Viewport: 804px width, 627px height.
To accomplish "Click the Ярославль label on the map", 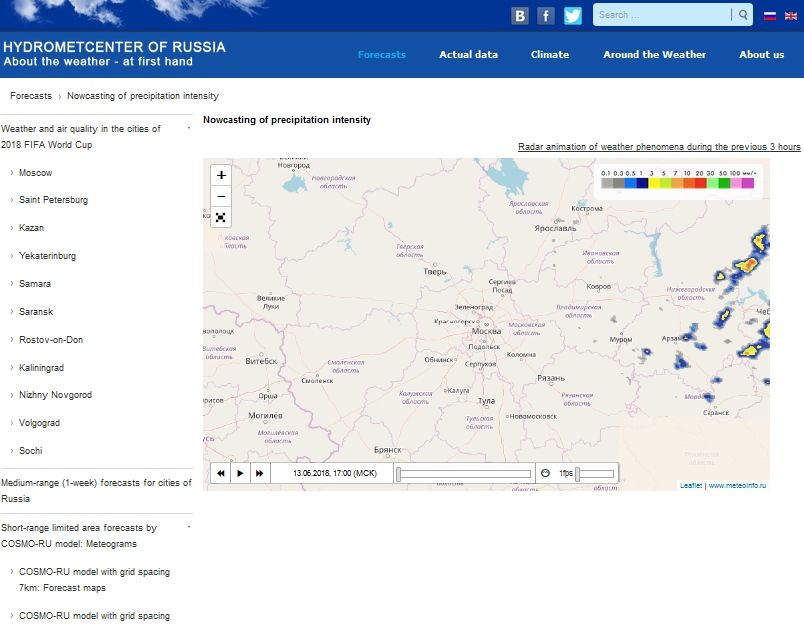I will click(x=555, y=228).
